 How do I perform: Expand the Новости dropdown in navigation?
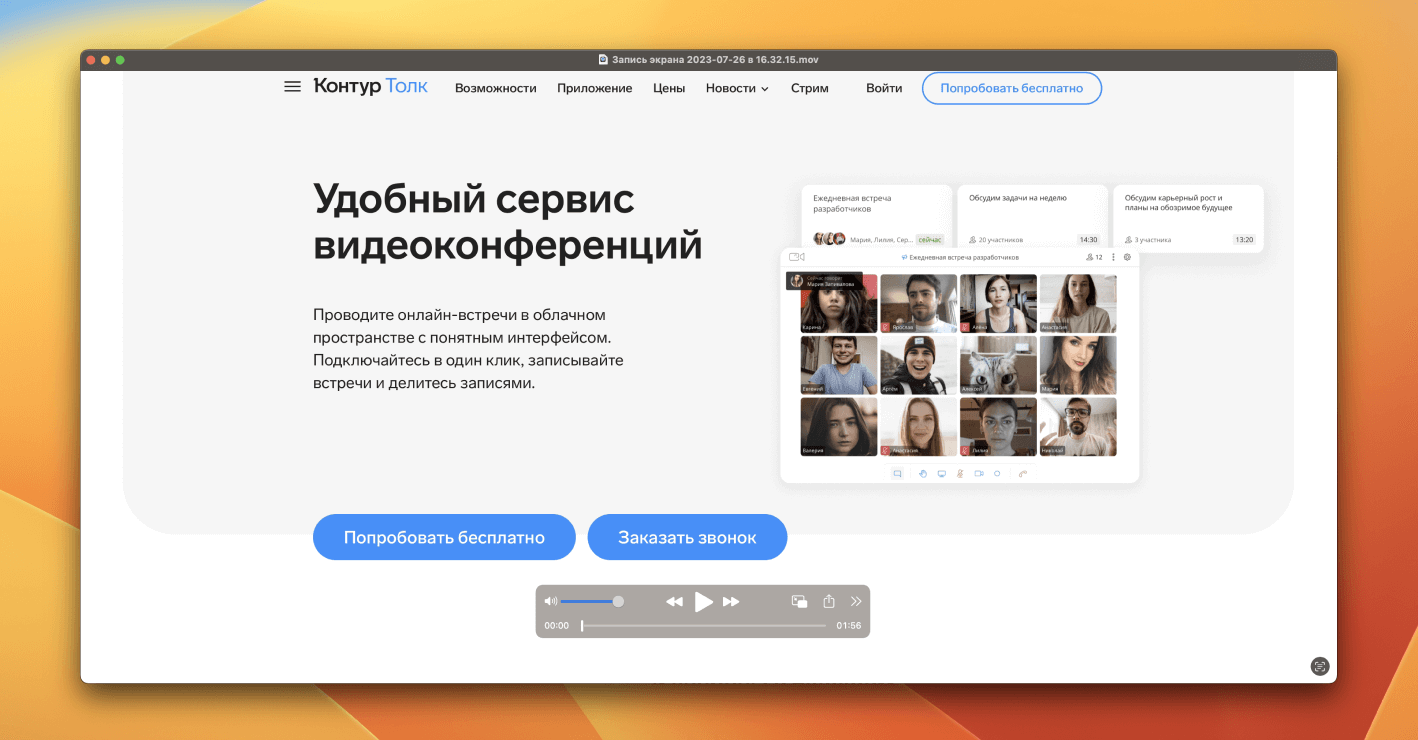pos(736,88)
